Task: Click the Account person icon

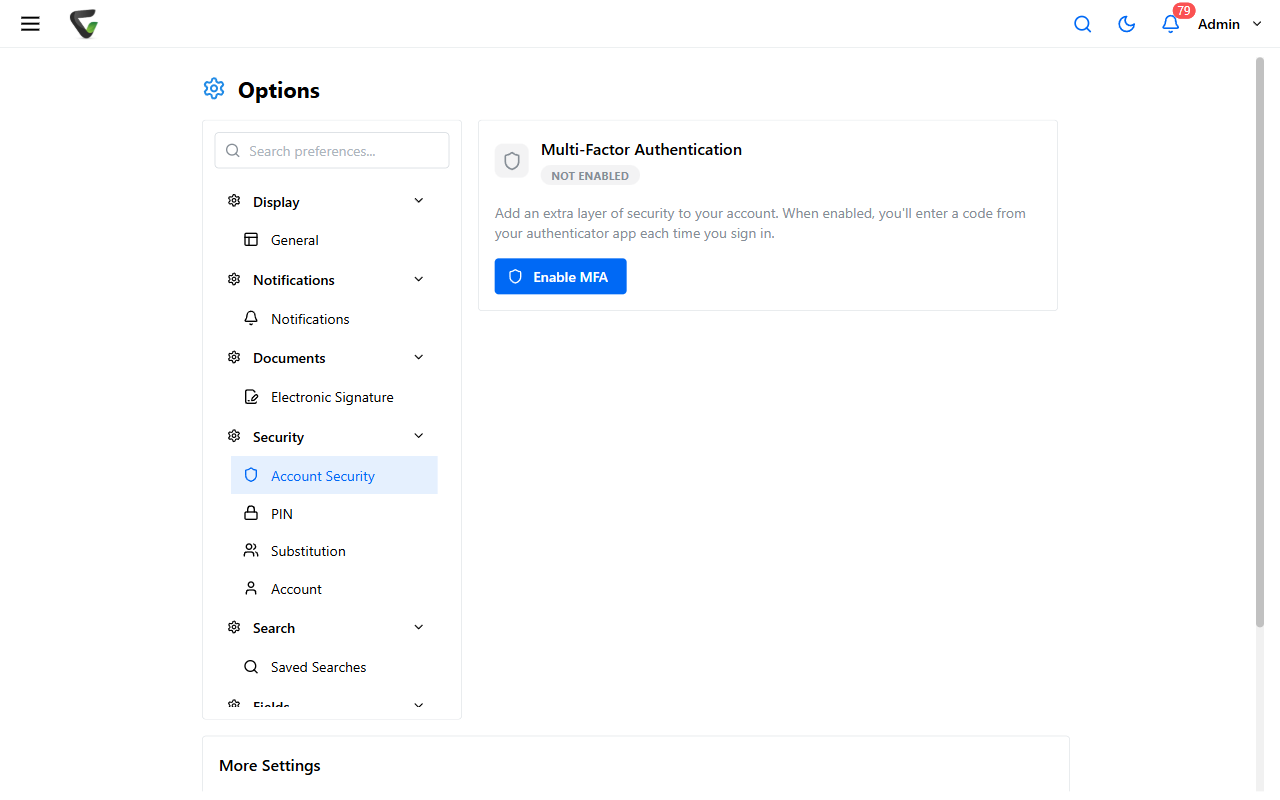Action: (251, 589)
